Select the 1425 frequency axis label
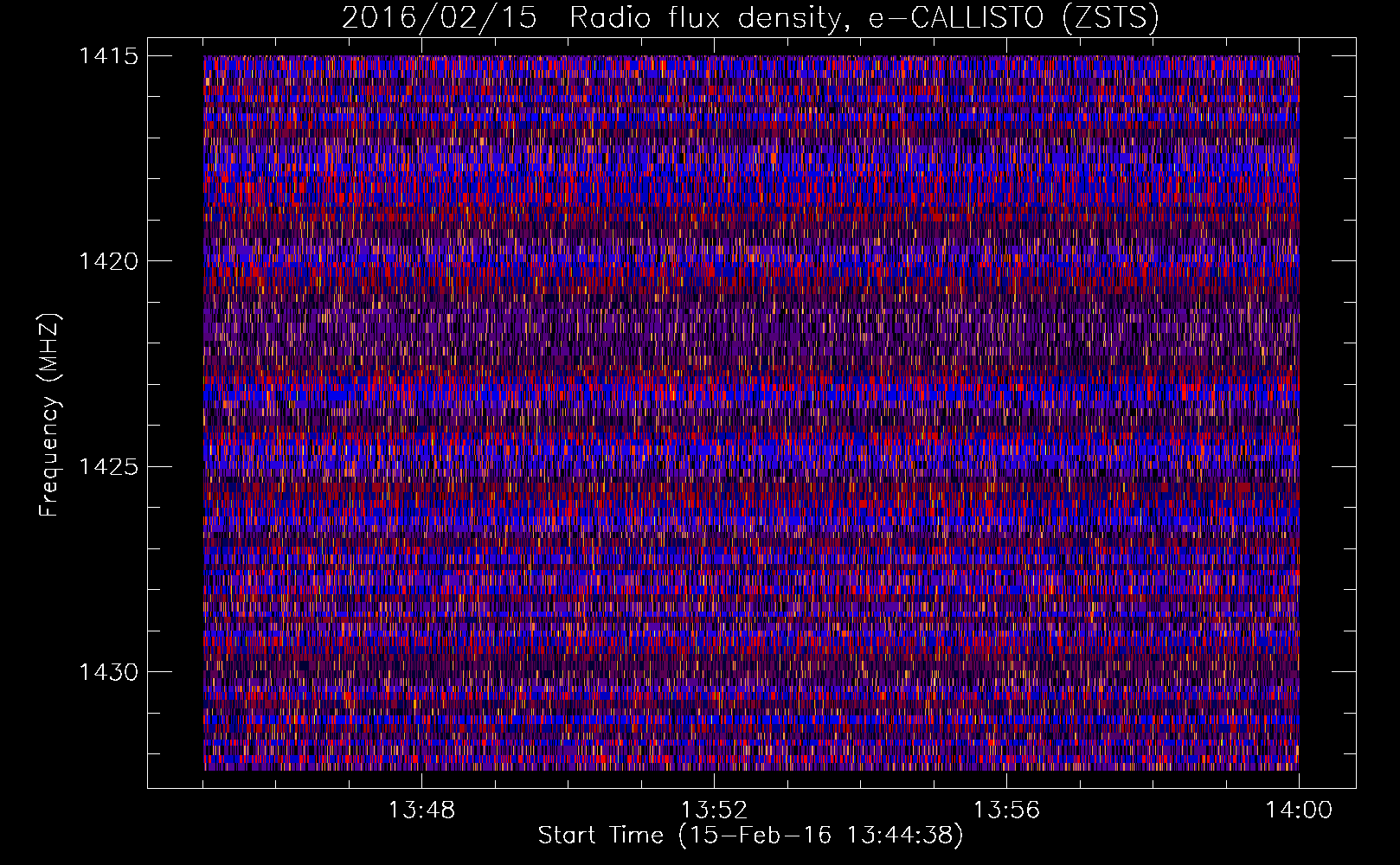Image resolution: width=1400 pixels, height=865 pixels. point(108,467)
